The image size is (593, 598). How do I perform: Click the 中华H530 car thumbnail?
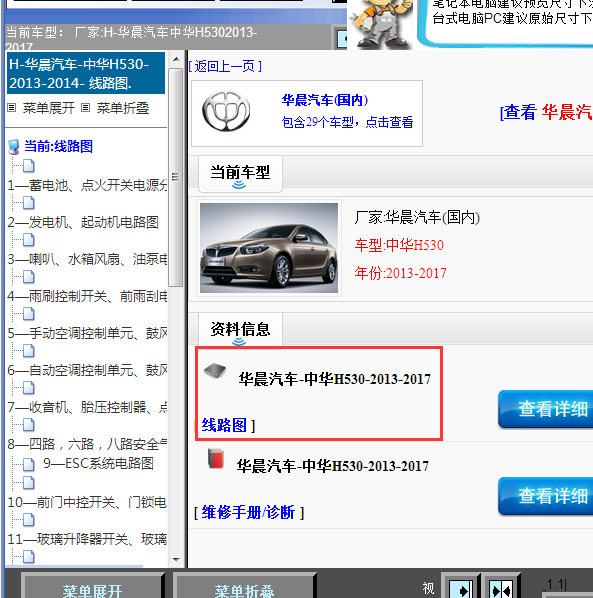coord(269,248)
